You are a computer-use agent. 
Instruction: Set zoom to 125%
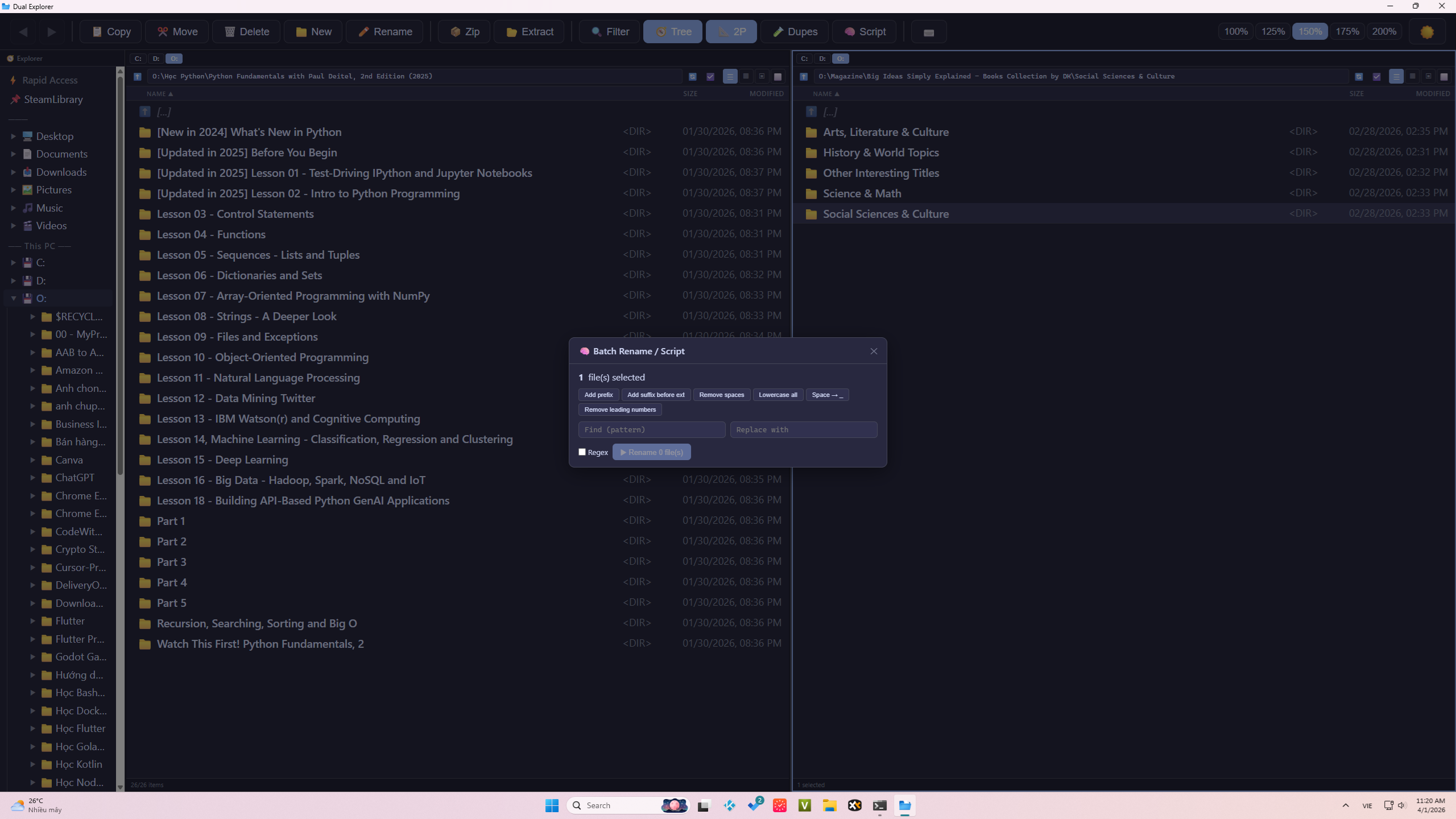pyautogui.click(x=1273, y=31)
